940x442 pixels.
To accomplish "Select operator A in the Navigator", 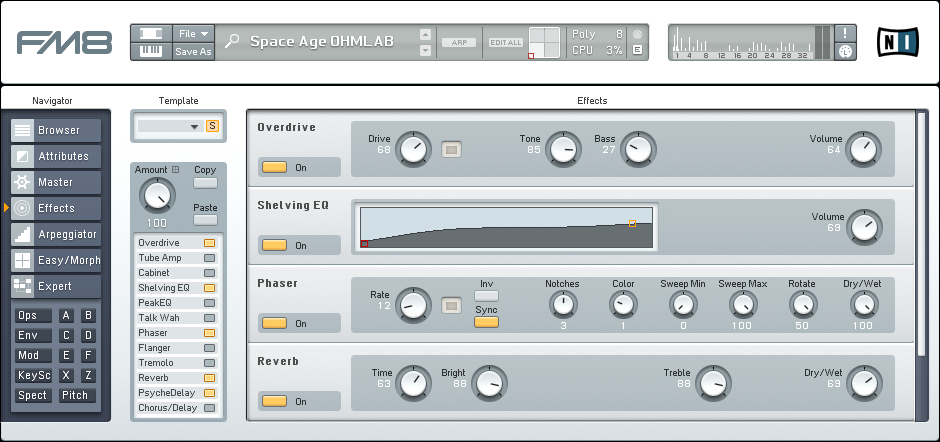I will point(66,315).
